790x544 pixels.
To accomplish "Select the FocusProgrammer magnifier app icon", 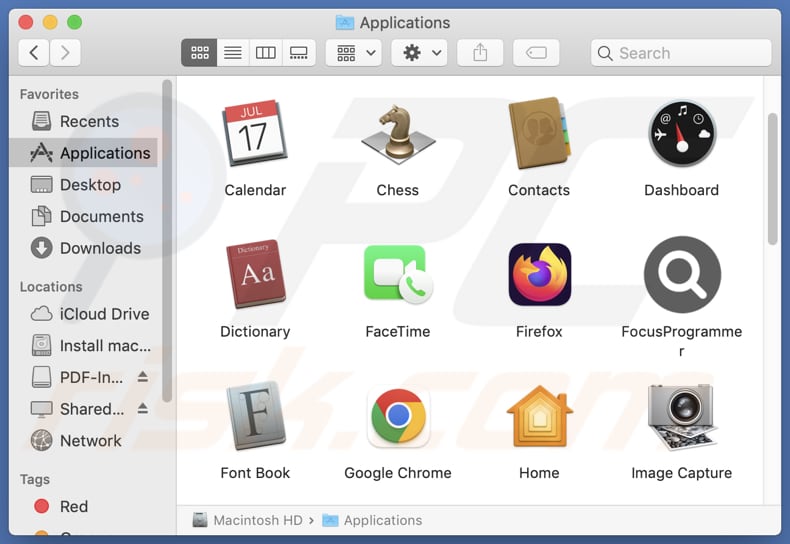I will 682,275.
